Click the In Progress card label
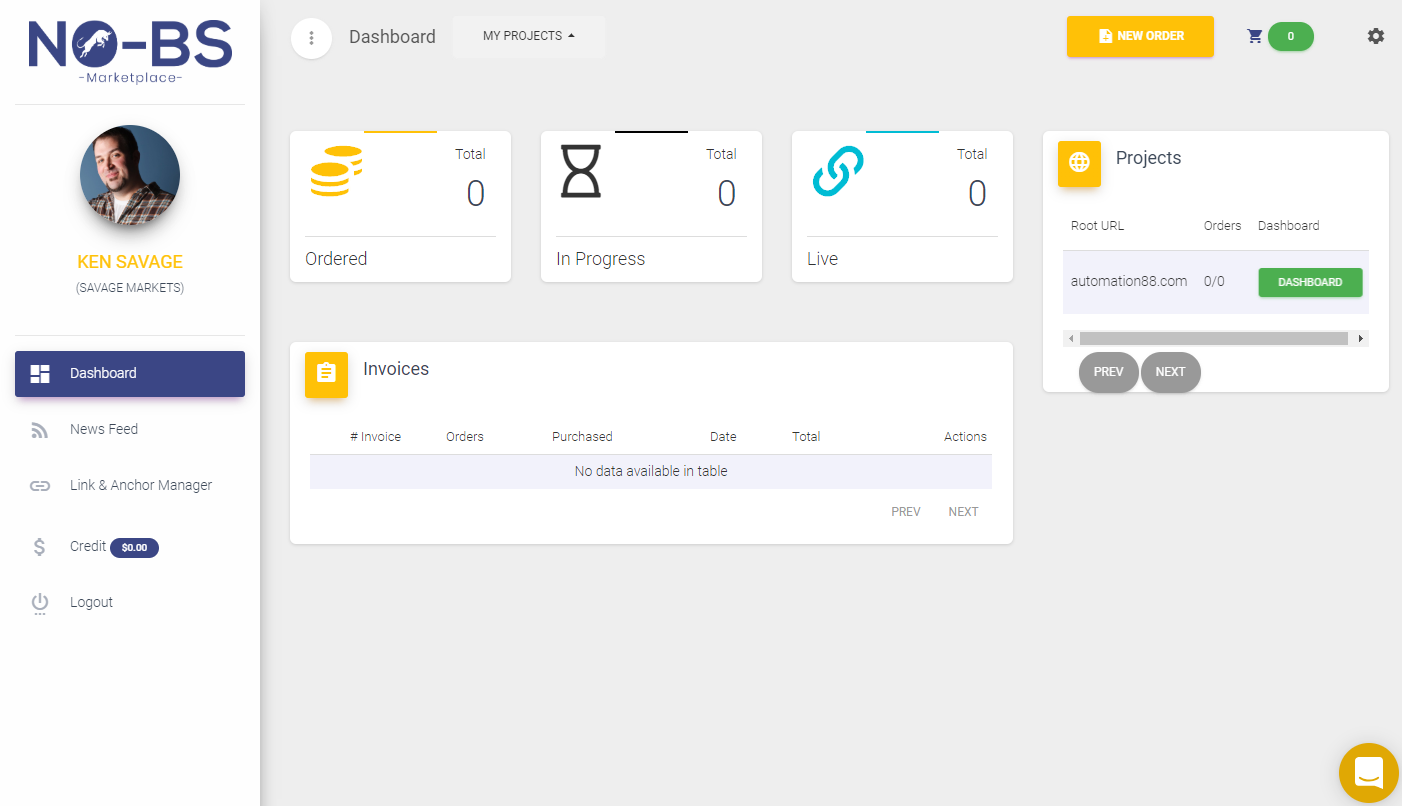The width and height of the screenshot is (1402, 806). (x=601, y=259)
